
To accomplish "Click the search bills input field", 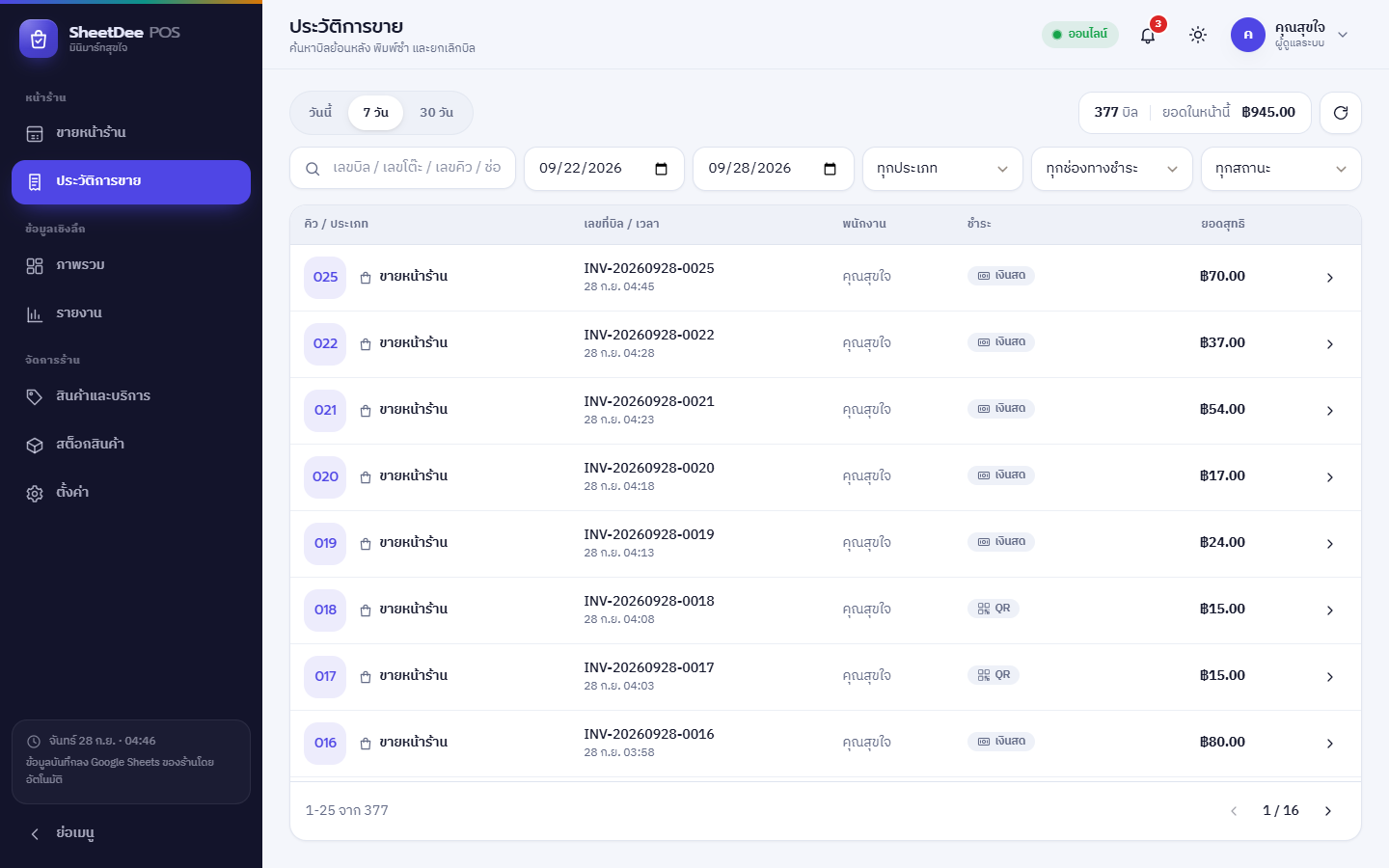I will click(x=402, y=169).
